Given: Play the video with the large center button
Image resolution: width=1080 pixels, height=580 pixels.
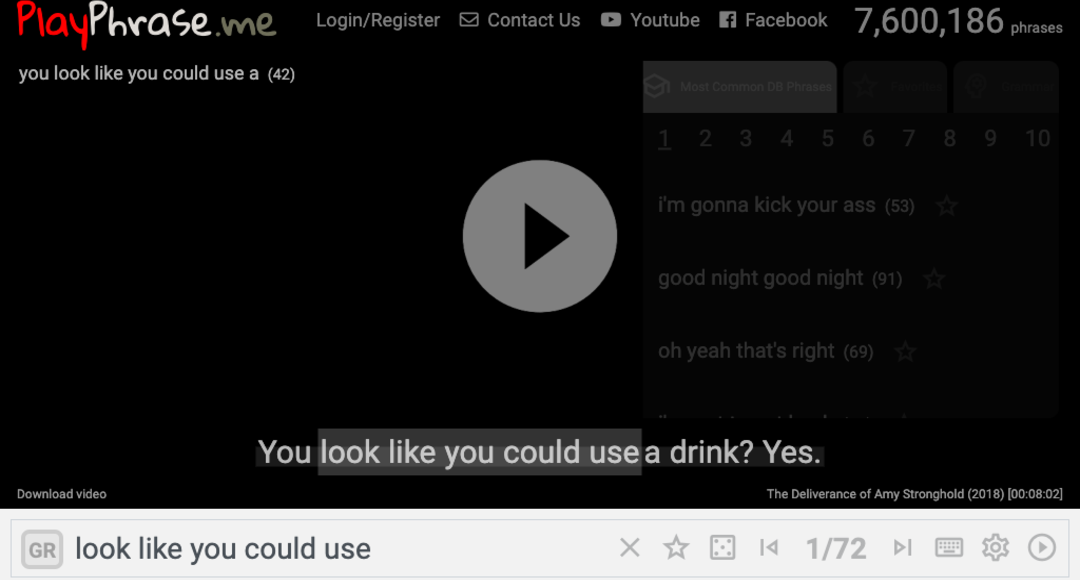Looking at the screenshot, I should pos(540,236).
